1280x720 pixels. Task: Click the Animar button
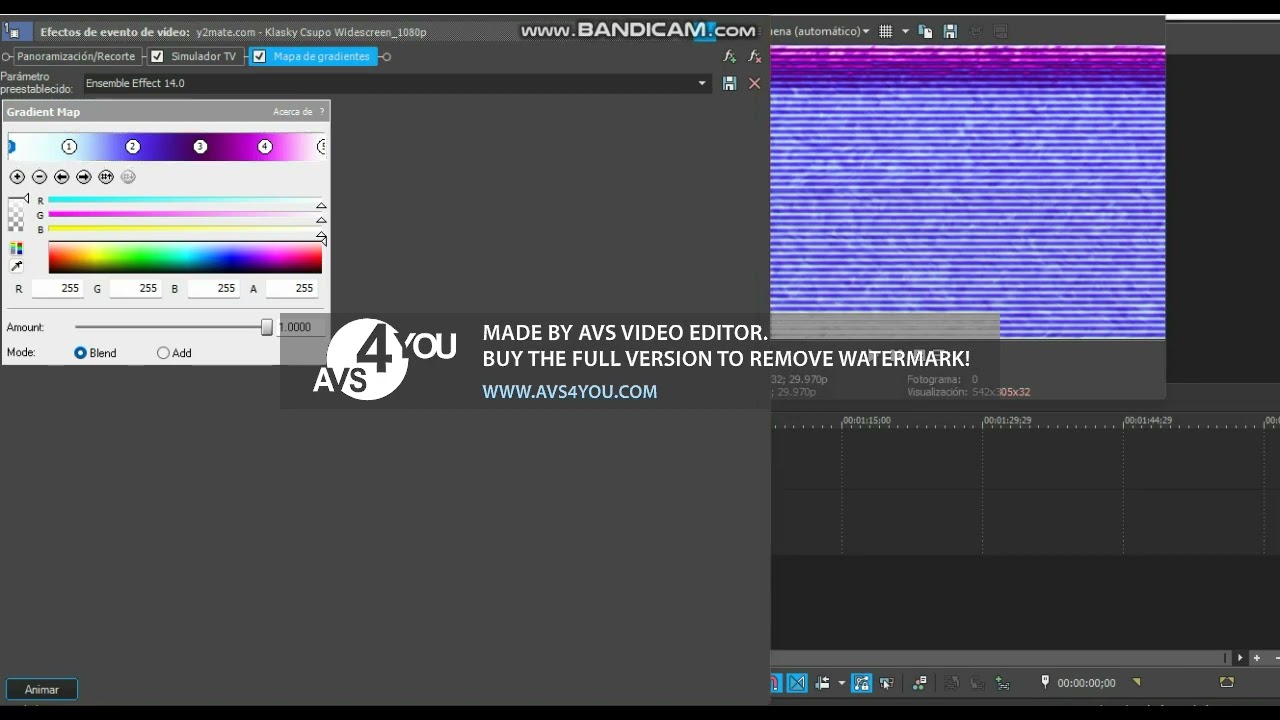click(x=42, y=689)
